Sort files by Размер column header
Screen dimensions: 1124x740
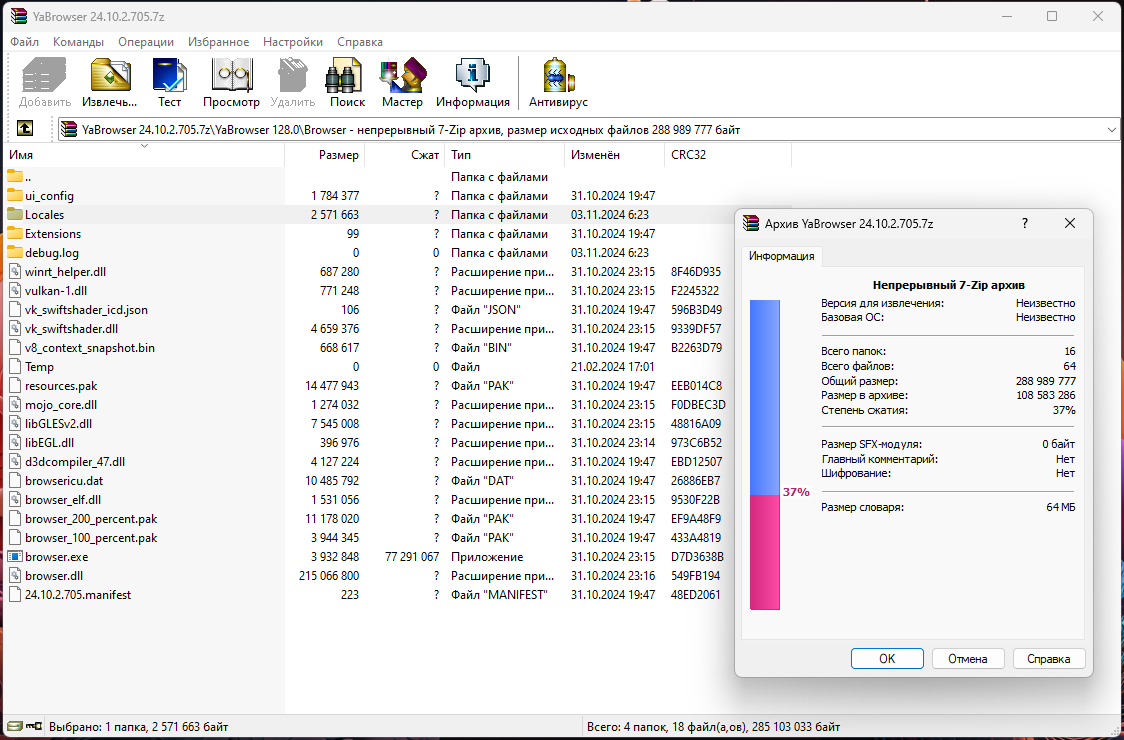point(338,155)
